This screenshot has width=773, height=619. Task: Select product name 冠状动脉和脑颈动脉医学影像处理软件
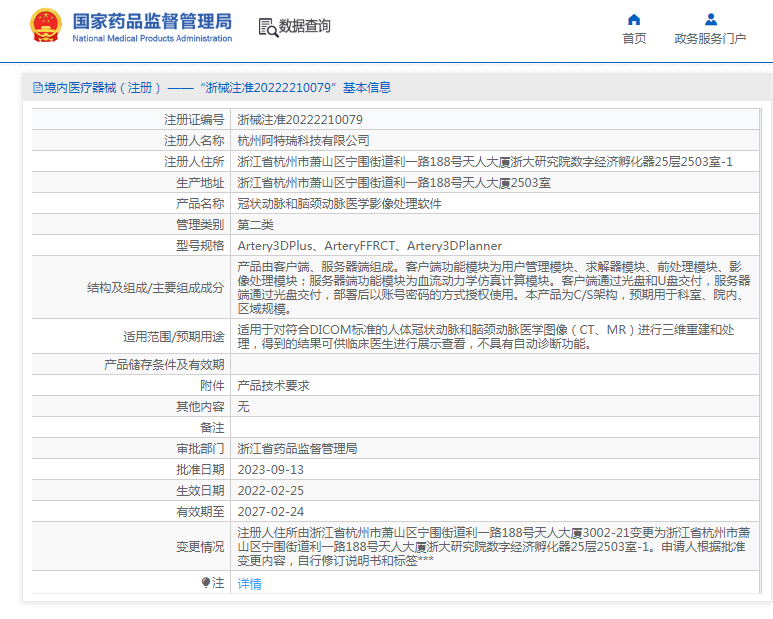[x=339, y=204]
